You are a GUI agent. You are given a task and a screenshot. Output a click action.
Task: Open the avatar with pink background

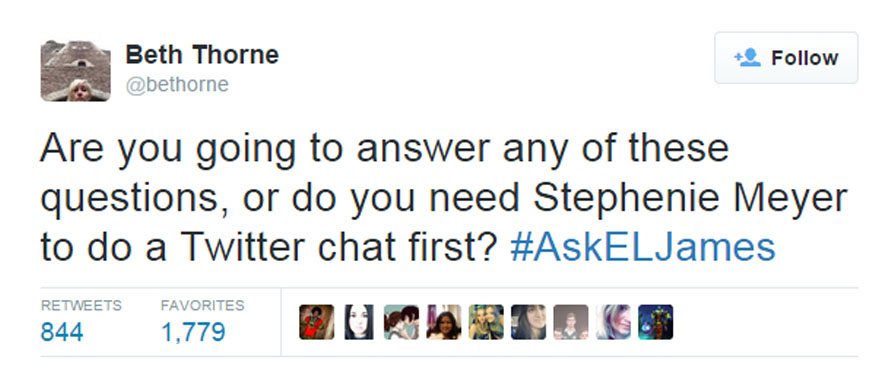point(443,322)
